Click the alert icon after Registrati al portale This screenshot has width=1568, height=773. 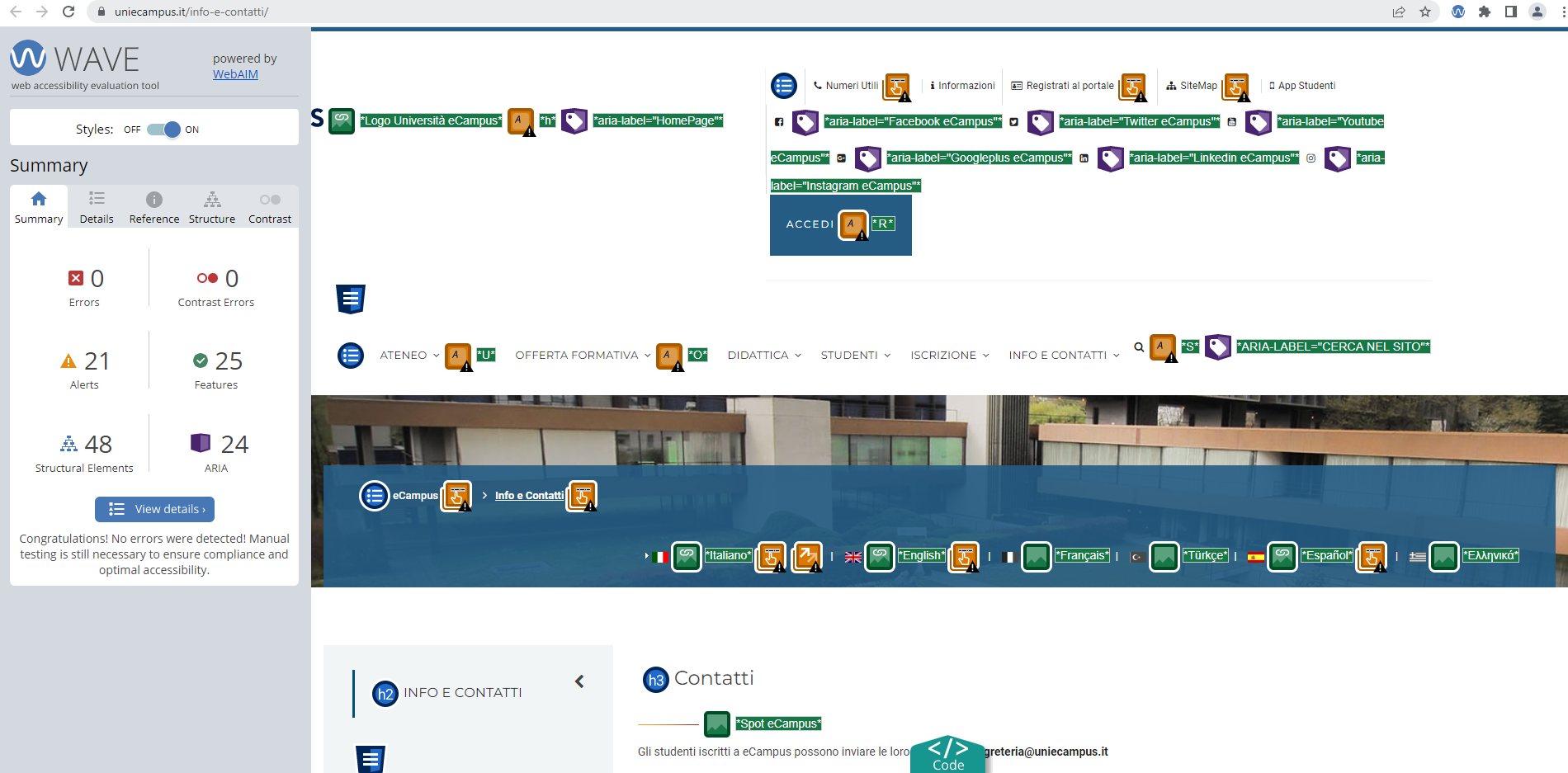click(x=1133, y=87)
